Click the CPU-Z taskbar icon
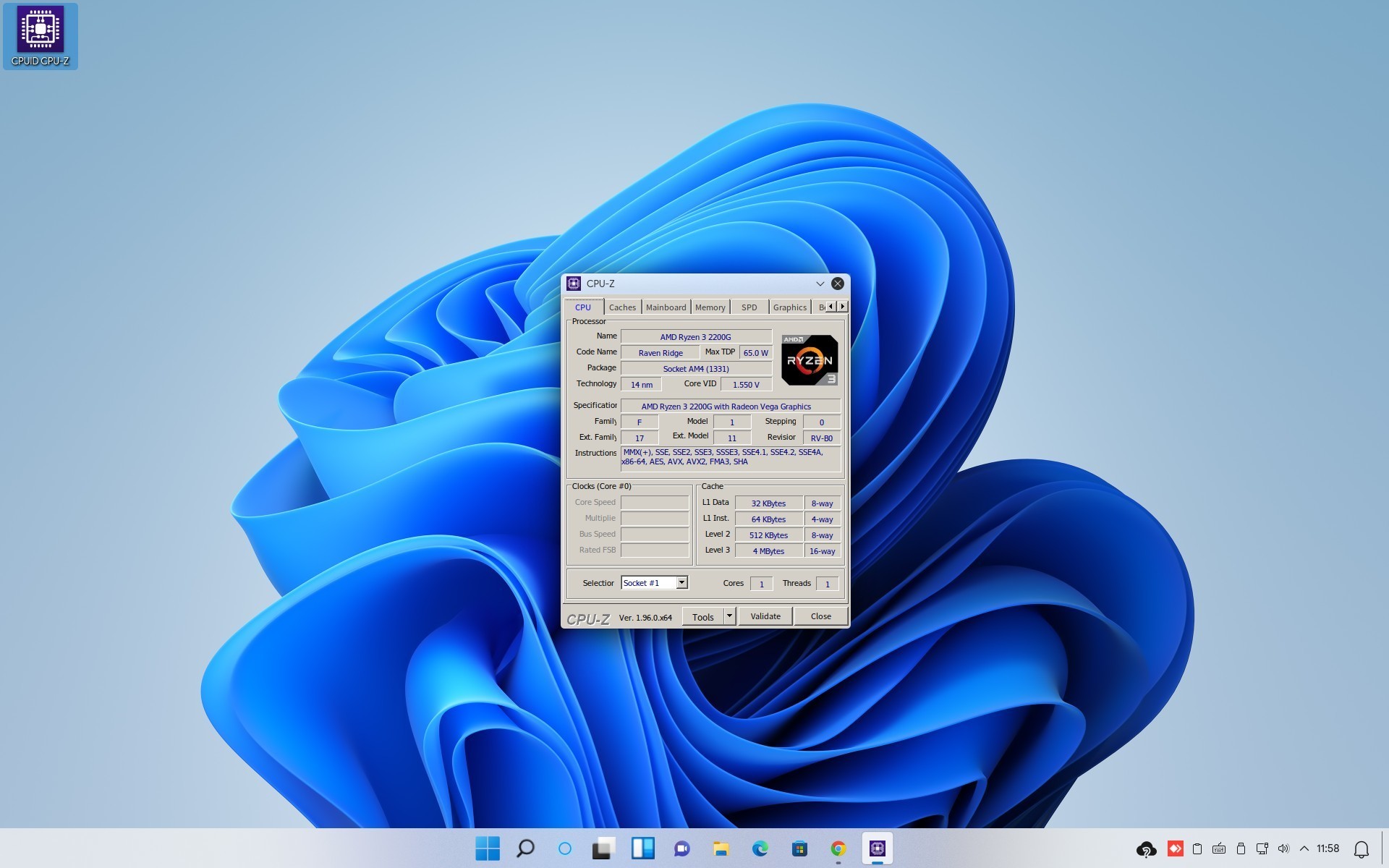This screenshot has width=1389, height=868. (877, 848)
